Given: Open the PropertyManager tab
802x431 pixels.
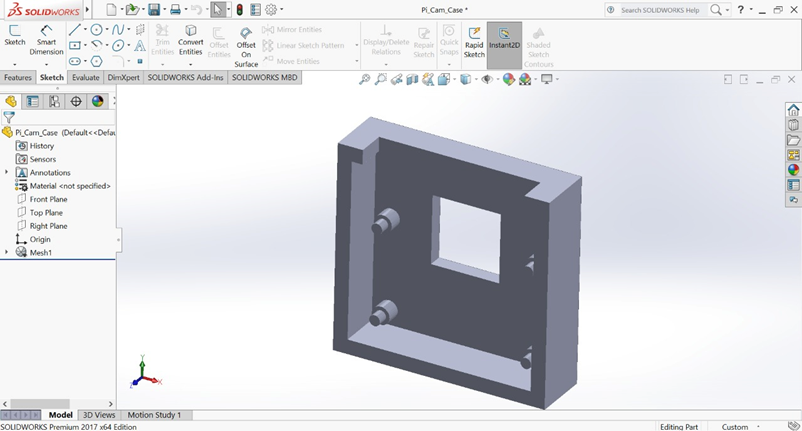Looking at the screenshot, I should point(33,101).
